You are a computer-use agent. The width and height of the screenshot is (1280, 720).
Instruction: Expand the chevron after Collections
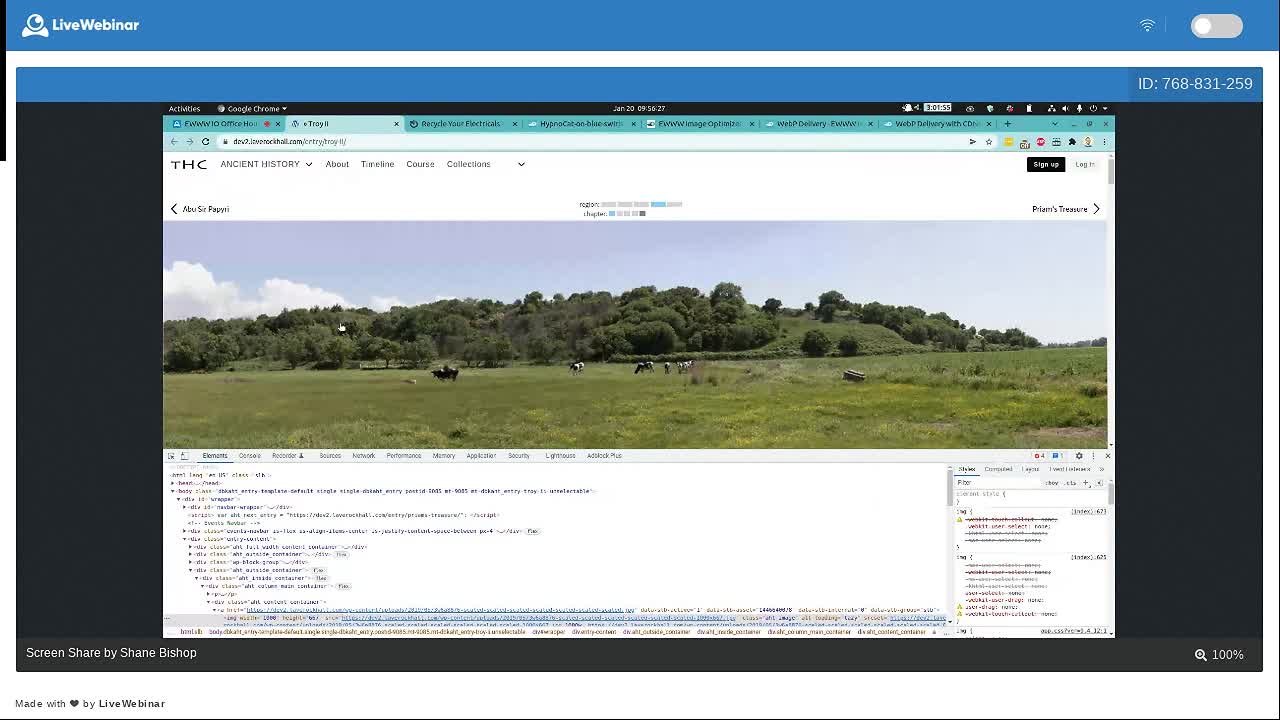point(521,164)
